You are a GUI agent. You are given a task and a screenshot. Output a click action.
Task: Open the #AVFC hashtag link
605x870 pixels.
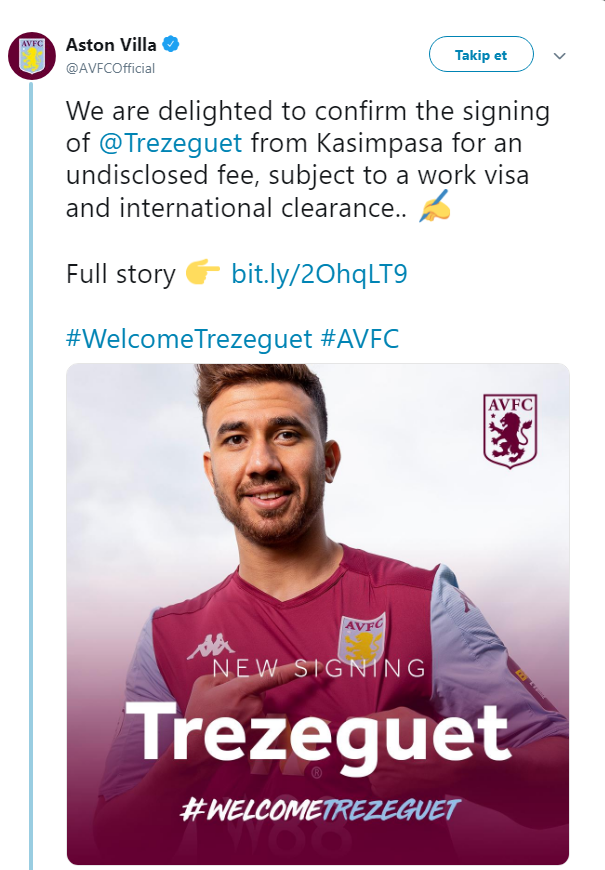360,338
